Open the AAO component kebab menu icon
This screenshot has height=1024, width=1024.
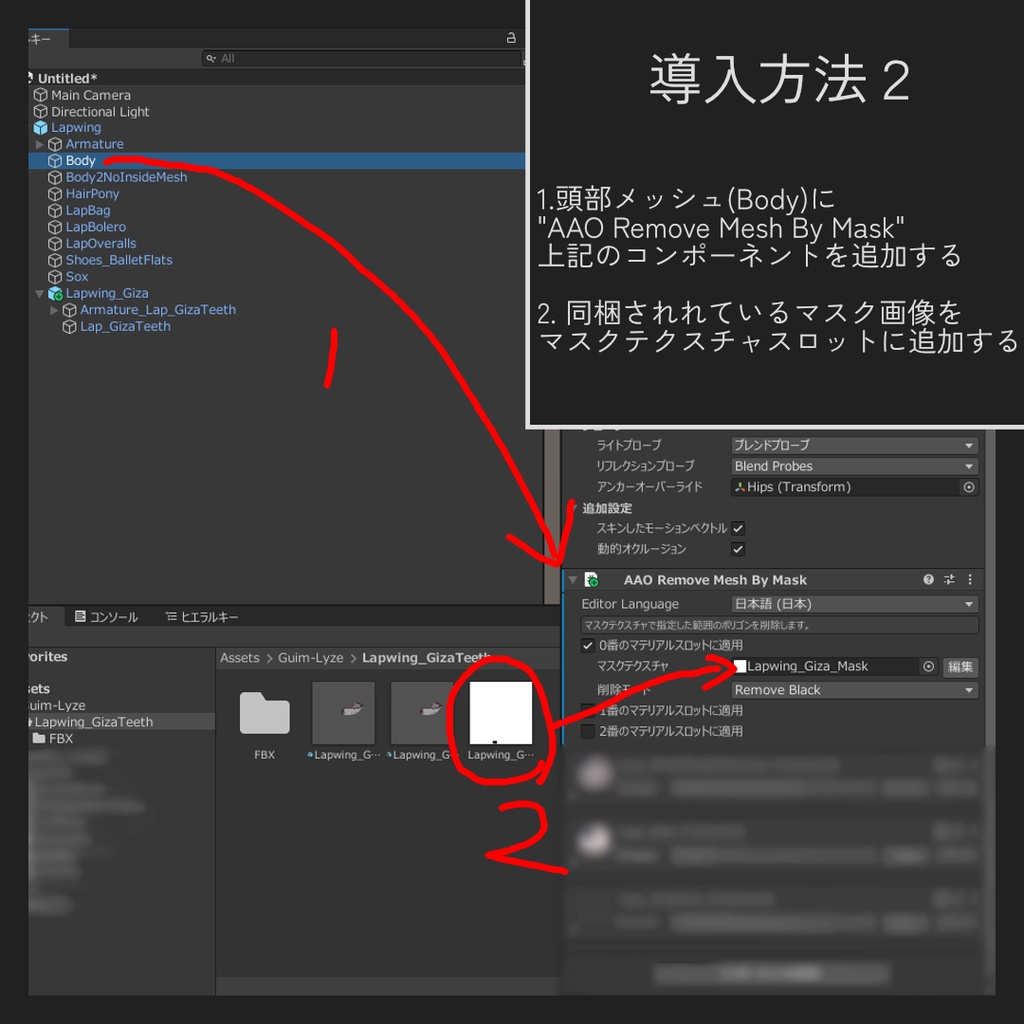tap(970, 579)
